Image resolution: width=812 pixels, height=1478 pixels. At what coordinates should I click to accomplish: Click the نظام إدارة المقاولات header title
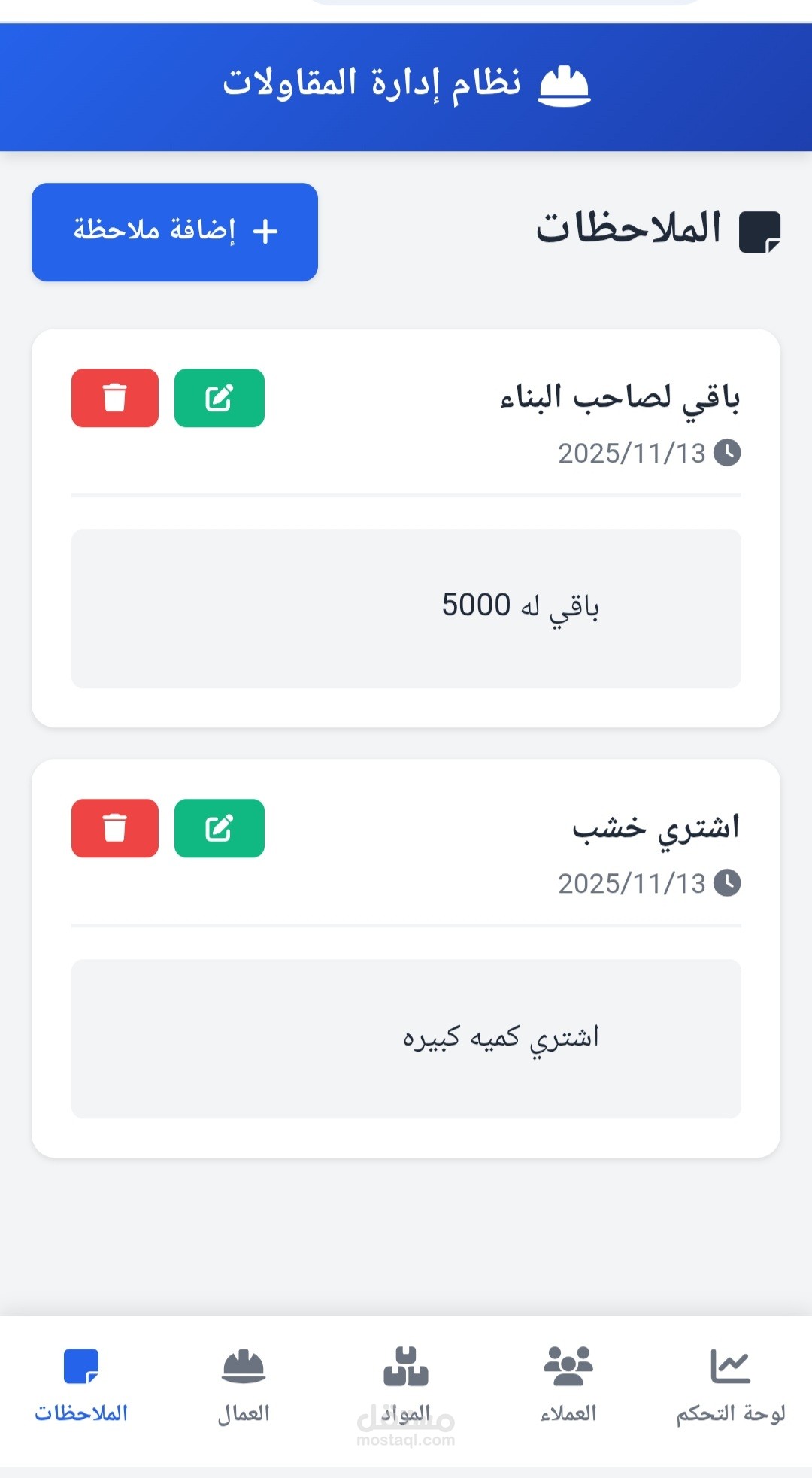pos(371,83)
